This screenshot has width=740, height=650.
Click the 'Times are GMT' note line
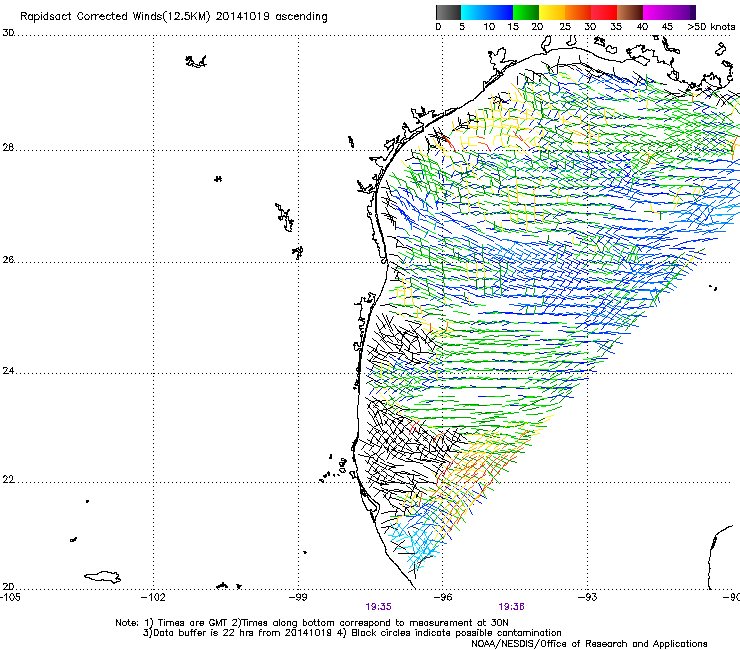[x=312, y=623]
